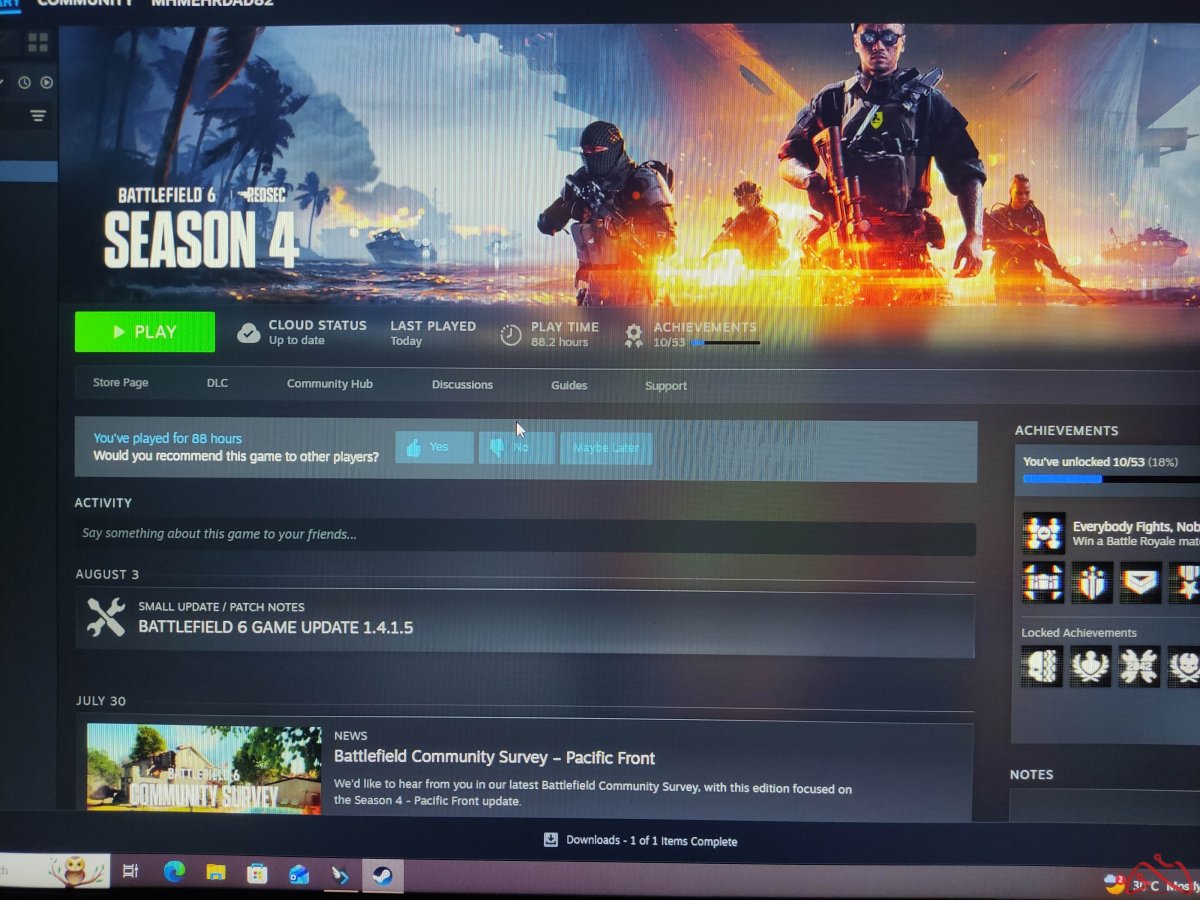Open the Guides tab

click(569, 385)
